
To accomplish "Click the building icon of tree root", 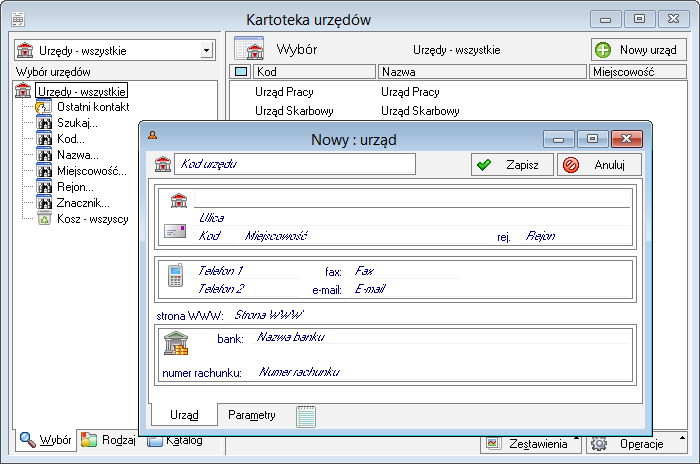I will coord(23,91).
